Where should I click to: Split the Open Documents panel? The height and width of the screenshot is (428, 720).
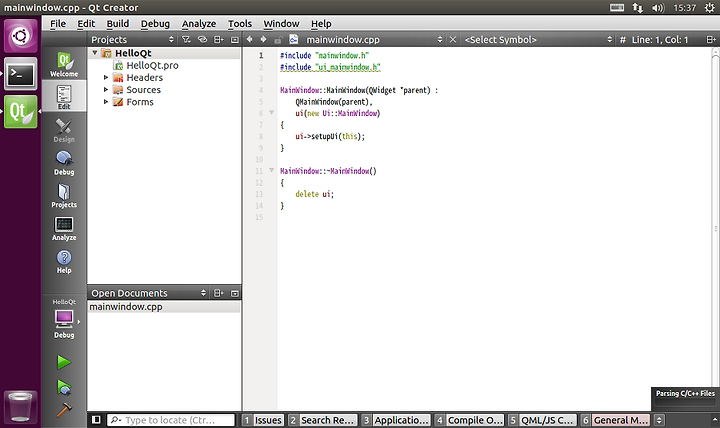(x=219, y=293)
